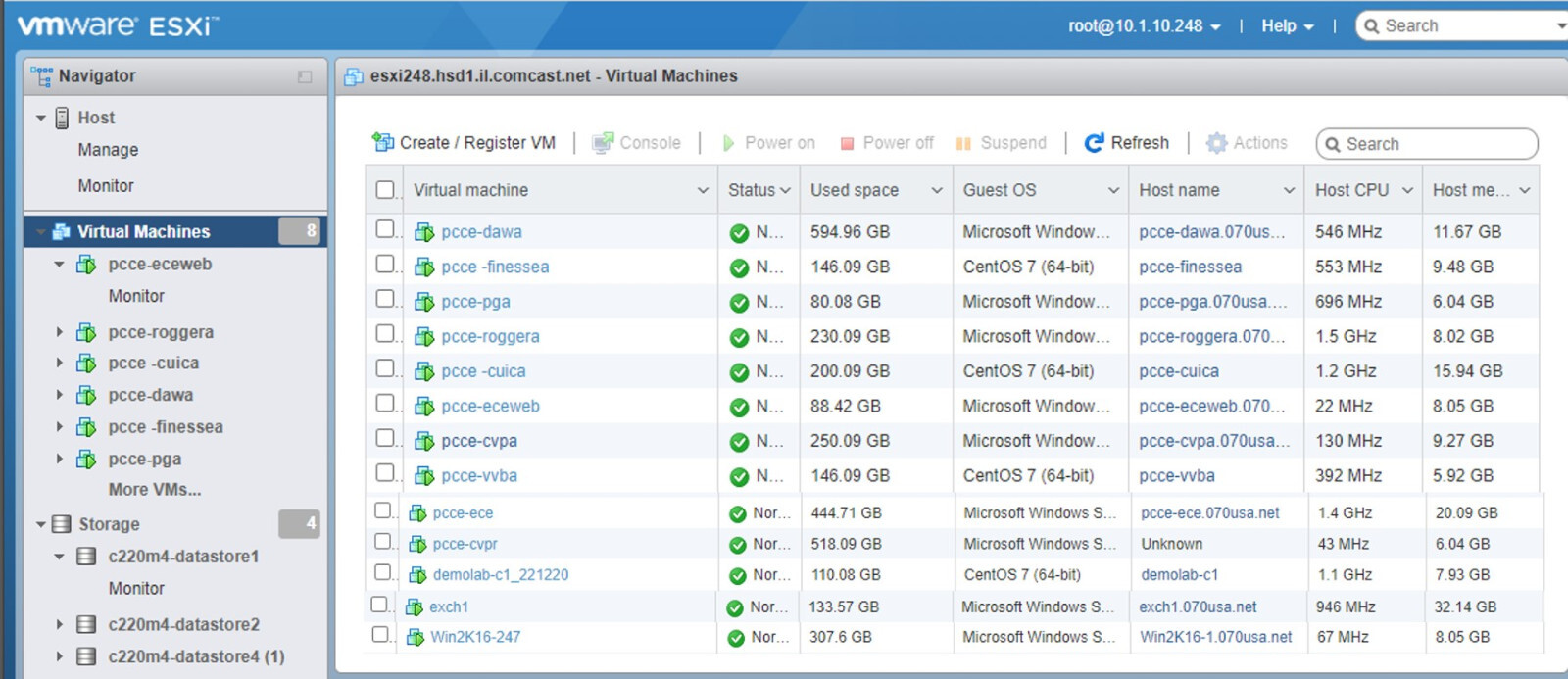
Task: Click the green status icon for pcce-vvba
Action: pos(739,477)
